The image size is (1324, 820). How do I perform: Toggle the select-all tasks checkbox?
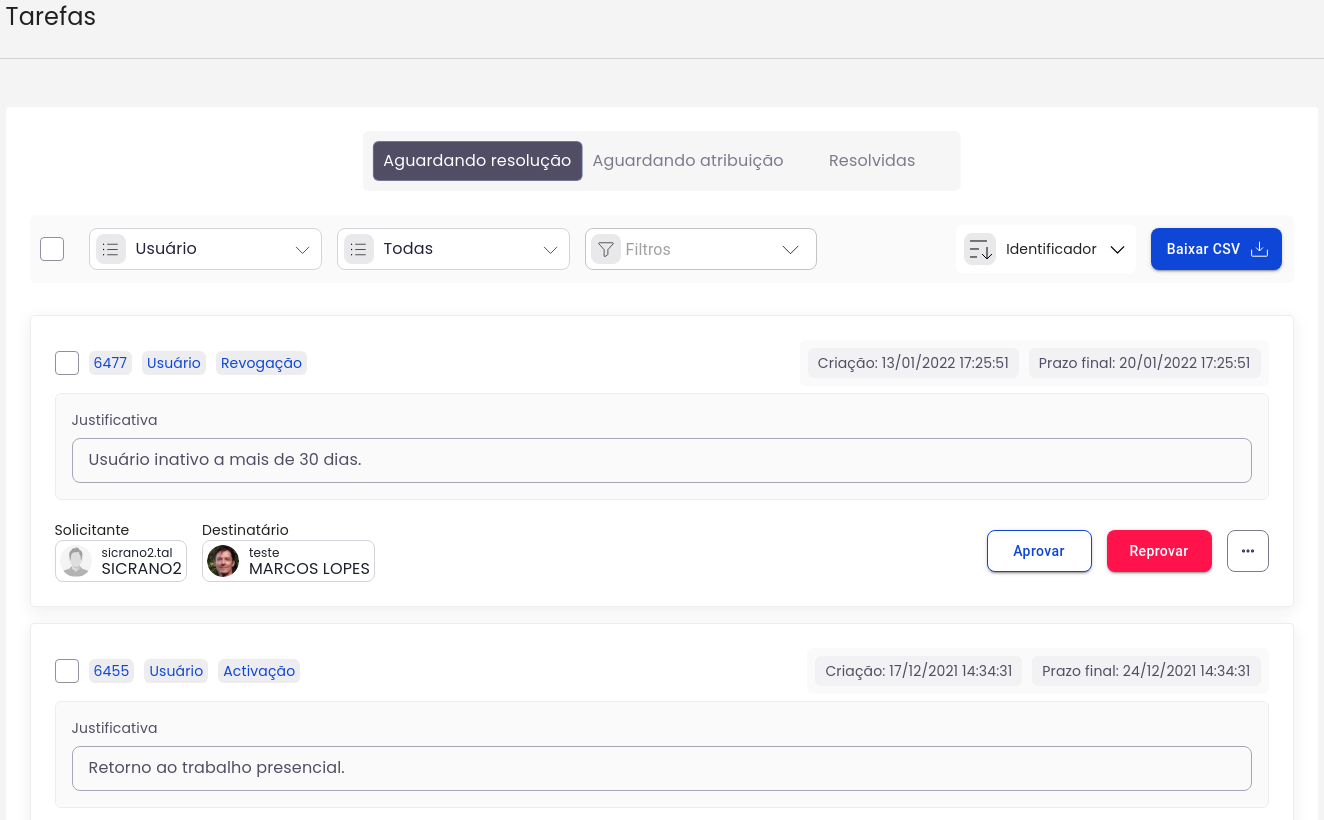(x=52, y=249)
